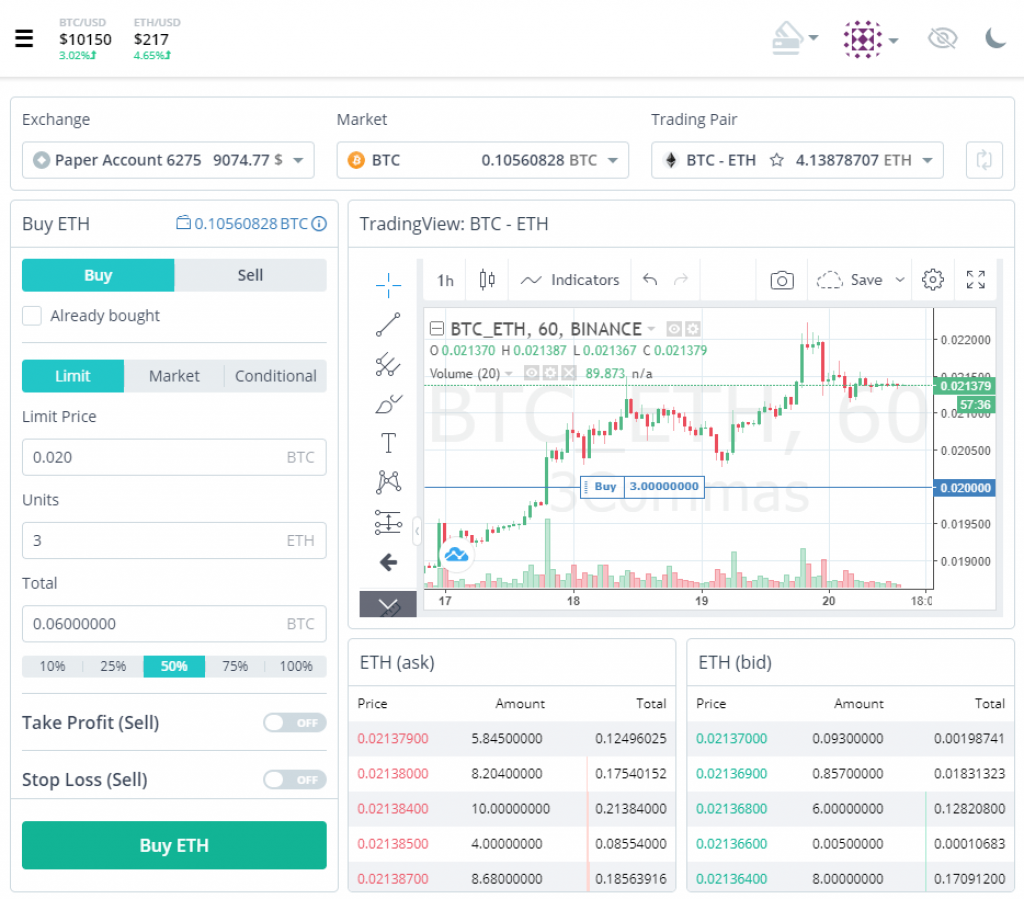Screen dimensions: 1024x899
Task: Switch to the Sell tab
Action: coord(250,276)
